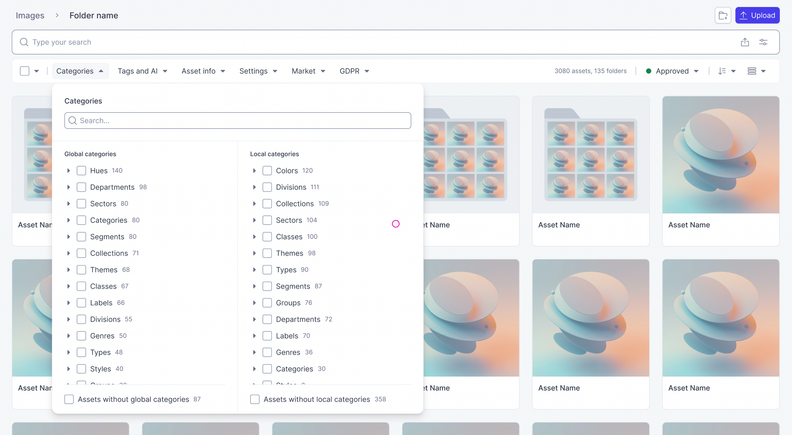Open the Tags and AI filter

point(142,71)
